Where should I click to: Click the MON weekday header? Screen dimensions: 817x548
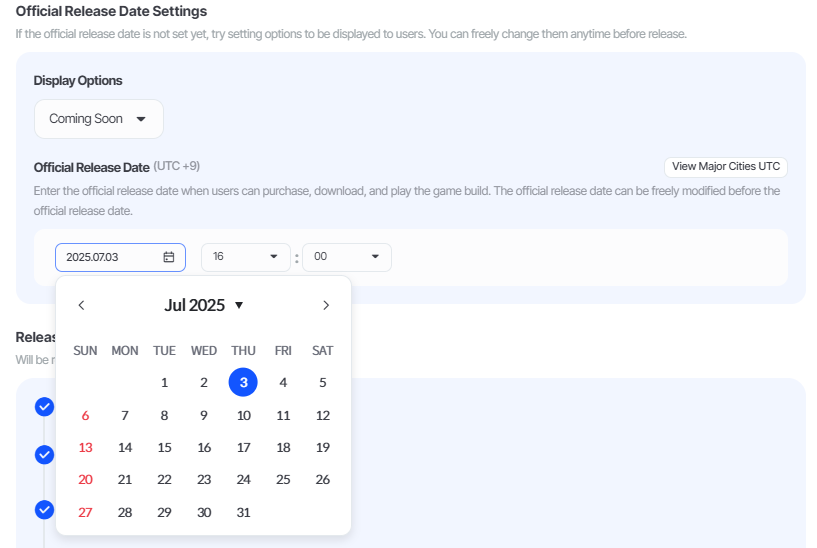pos(125,351)
